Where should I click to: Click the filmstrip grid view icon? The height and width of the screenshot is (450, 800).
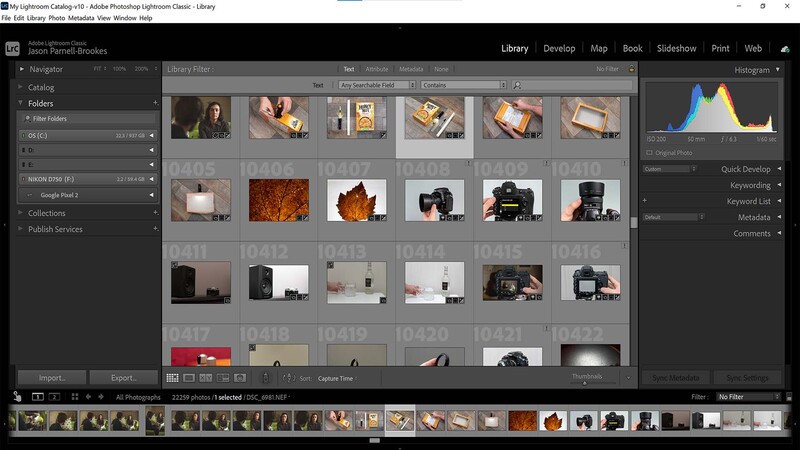point(75,396)
